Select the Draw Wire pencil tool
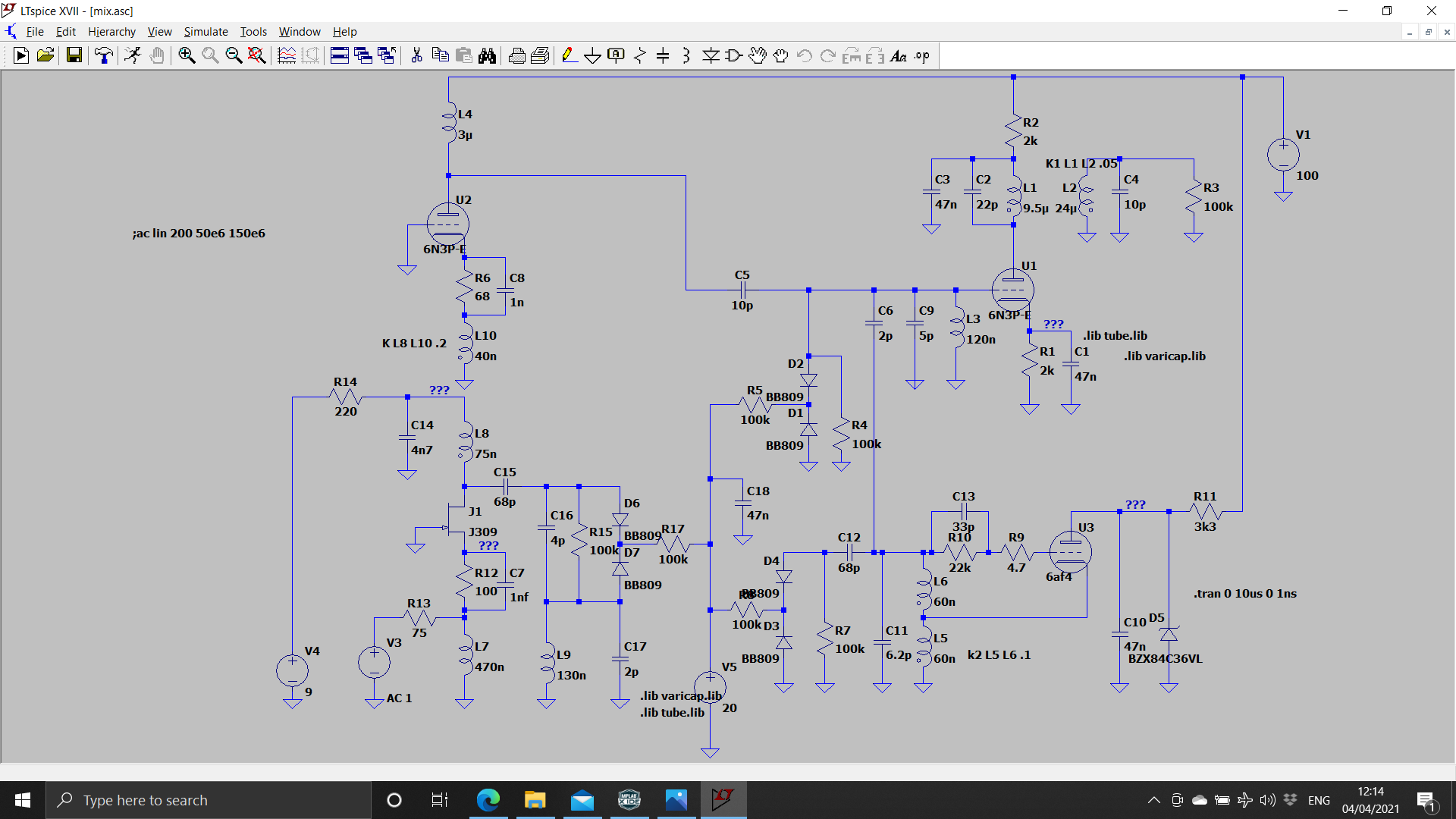This screenshot has height=819, width=1456. click(x=570, y=55)
